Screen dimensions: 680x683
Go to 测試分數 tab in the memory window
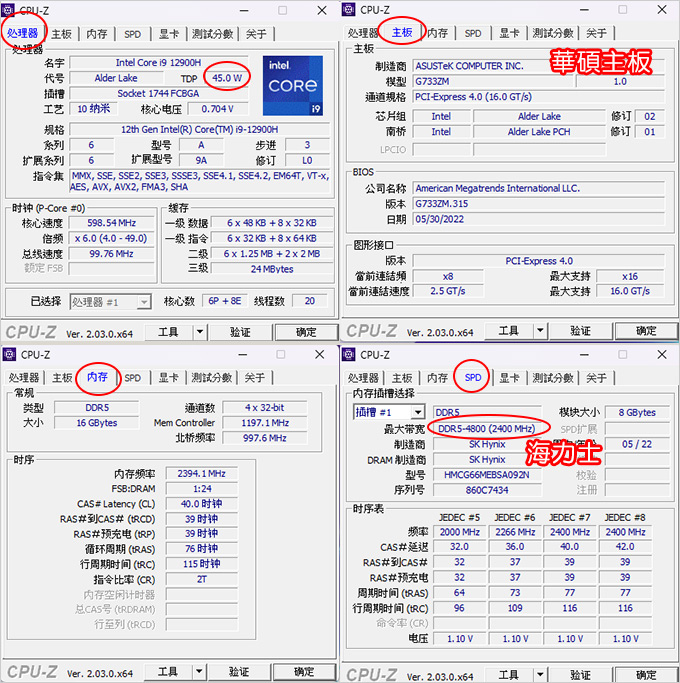coord(212,378)
